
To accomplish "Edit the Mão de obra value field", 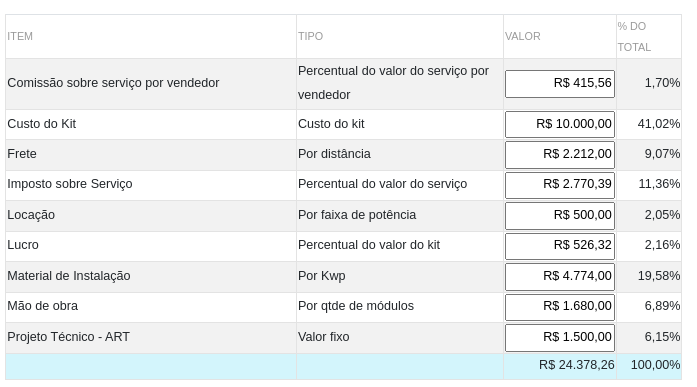I will coord(560,307).
